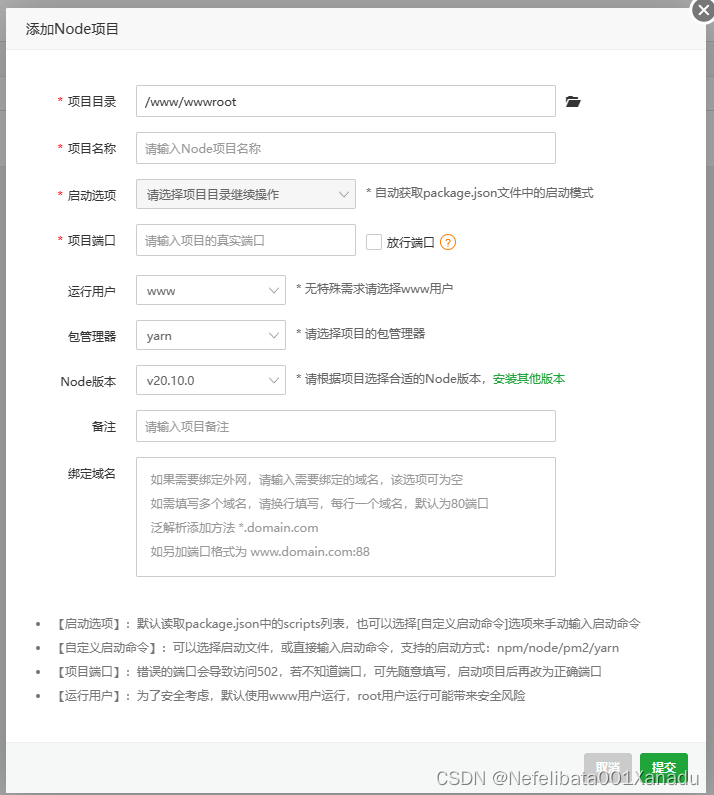This screenshot has height=795, width=714.
Task: Expand the 运行用户 www dropdown
Action: point(211,291)
